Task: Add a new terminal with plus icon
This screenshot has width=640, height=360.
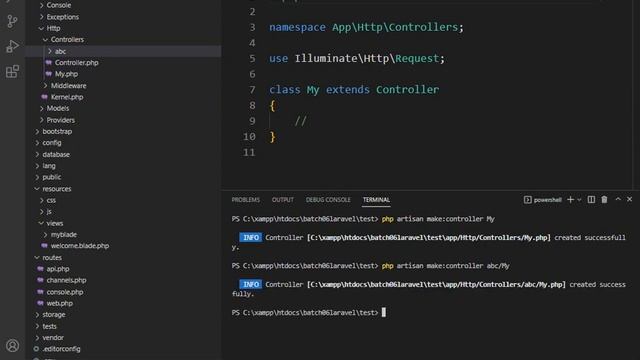Action: tap(571, 200)
